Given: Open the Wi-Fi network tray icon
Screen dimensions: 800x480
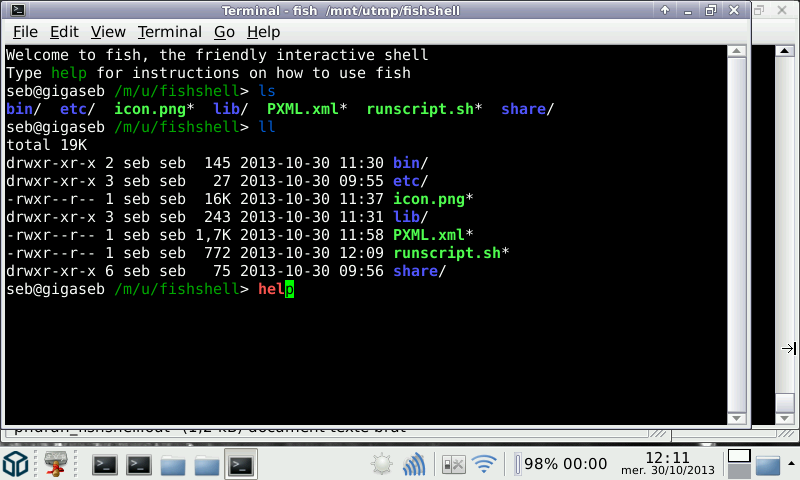Looking at the screenshot, I should 485,464.
